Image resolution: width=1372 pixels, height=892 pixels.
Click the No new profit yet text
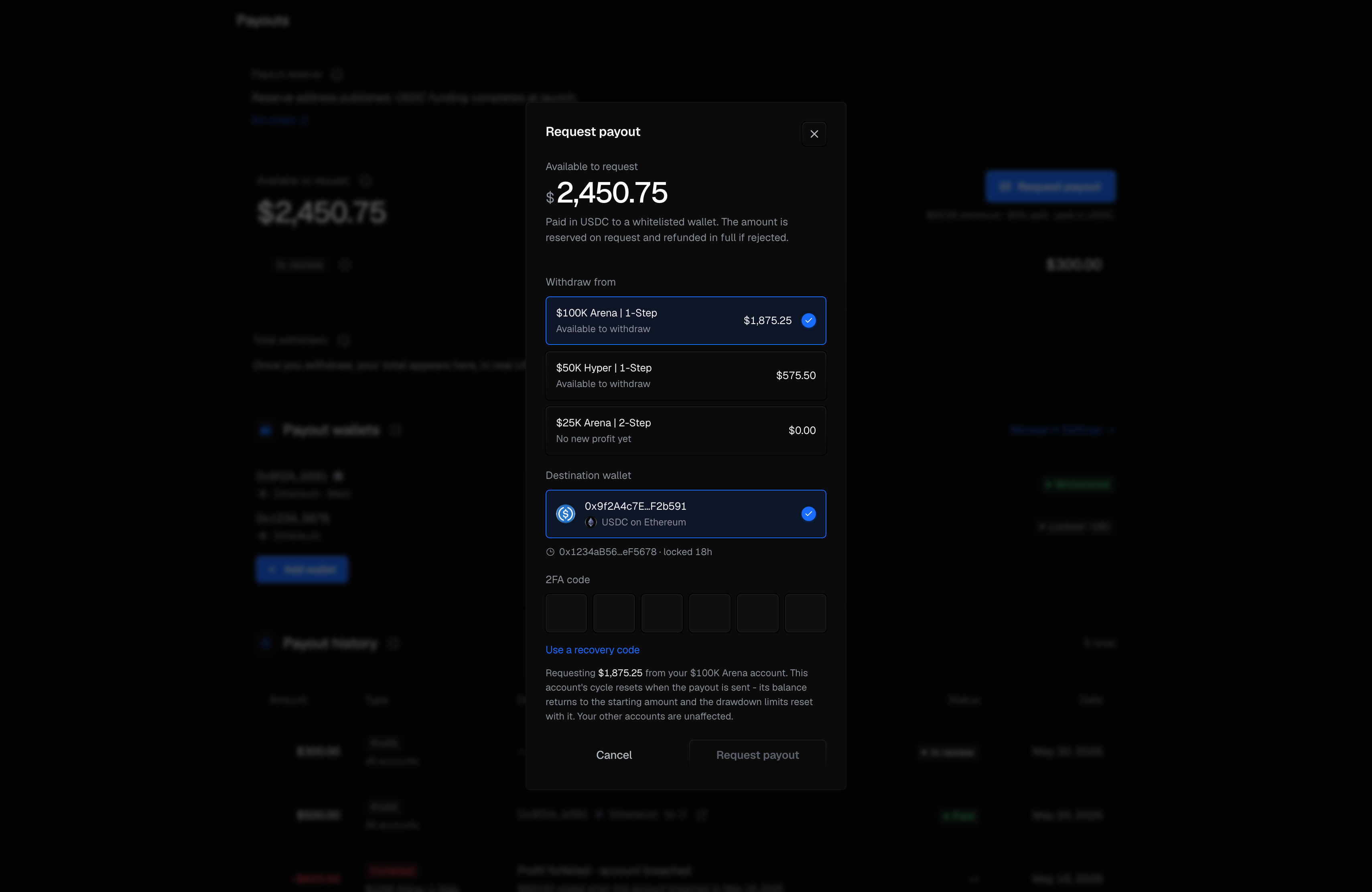pos(593,439)
